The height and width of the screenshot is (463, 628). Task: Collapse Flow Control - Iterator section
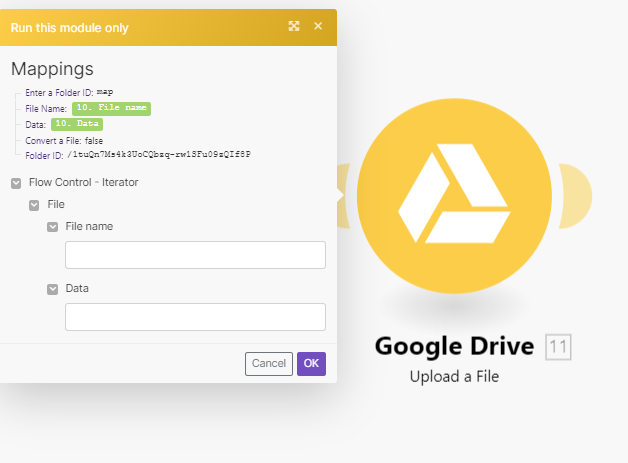(16, 183)
